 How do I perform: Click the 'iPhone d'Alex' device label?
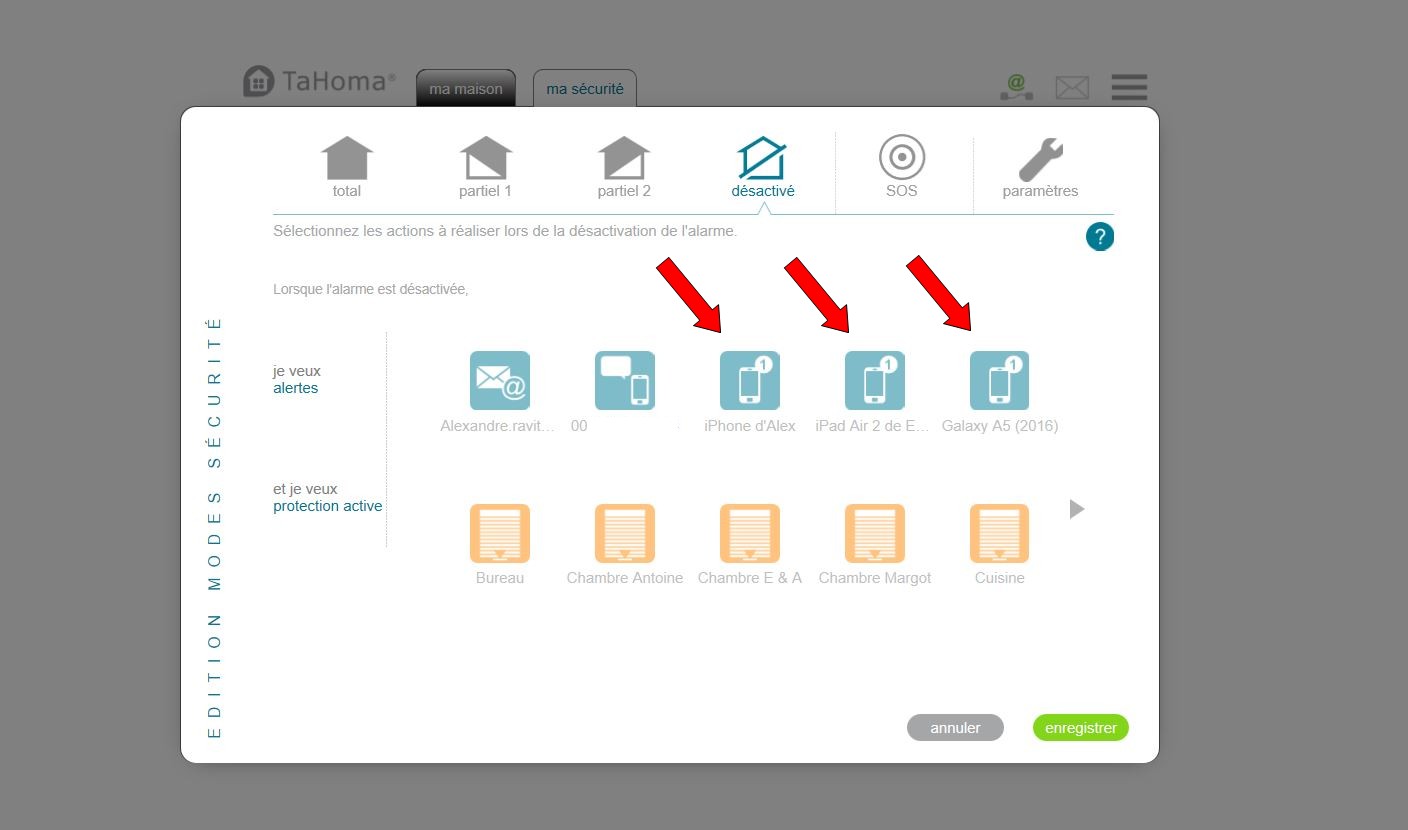[x=750, y=426]
